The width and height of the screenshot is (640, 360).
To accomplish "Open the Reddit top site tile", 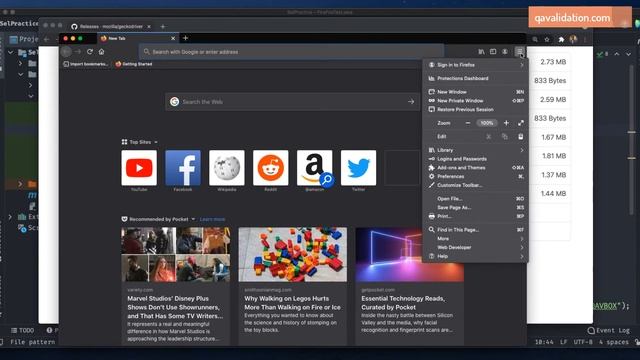I will coord(270,168).
